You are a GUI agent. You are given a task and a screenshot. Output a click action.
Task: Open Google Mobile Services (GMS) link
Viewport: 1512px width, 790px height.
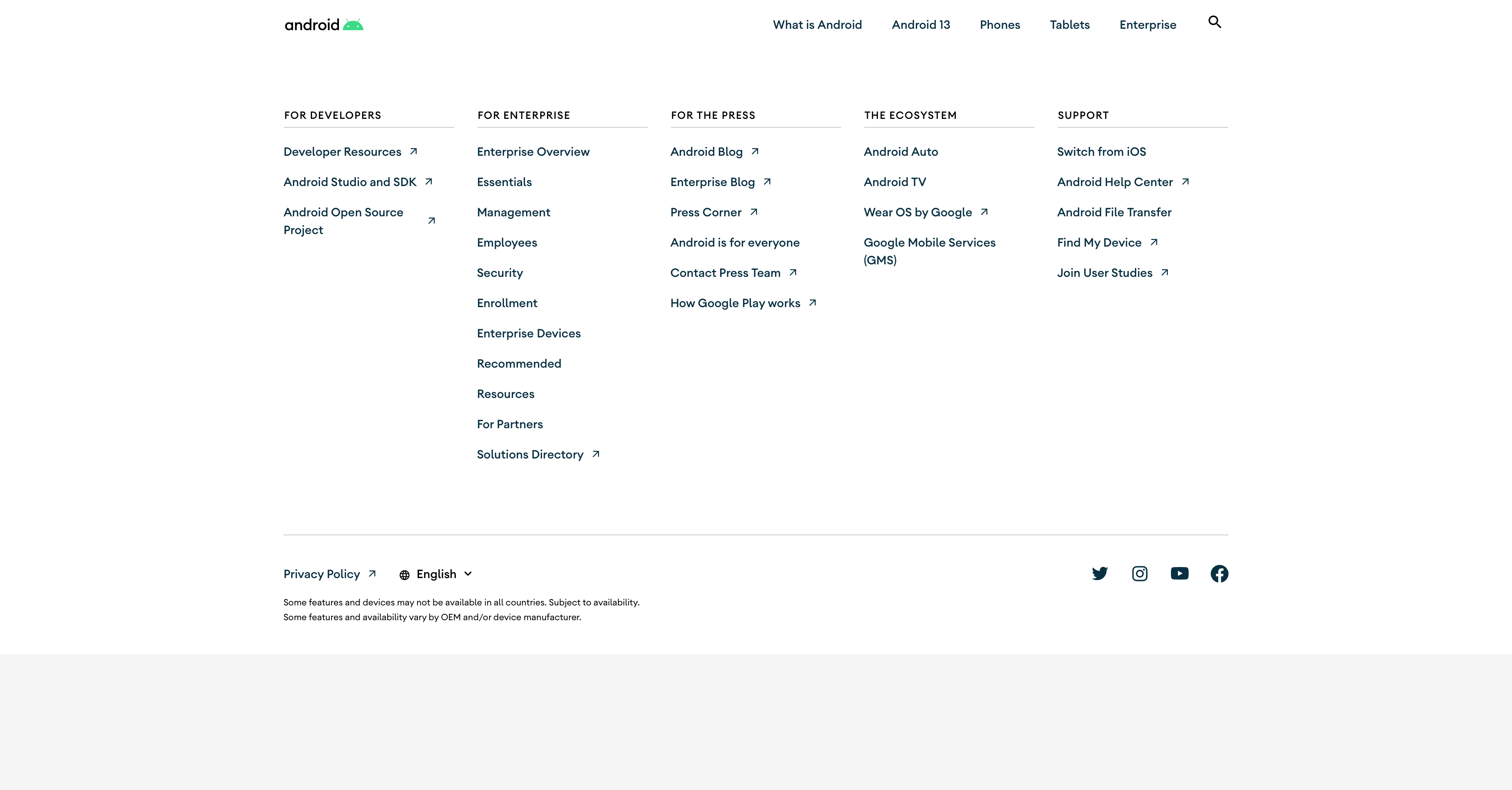point(930,251)
